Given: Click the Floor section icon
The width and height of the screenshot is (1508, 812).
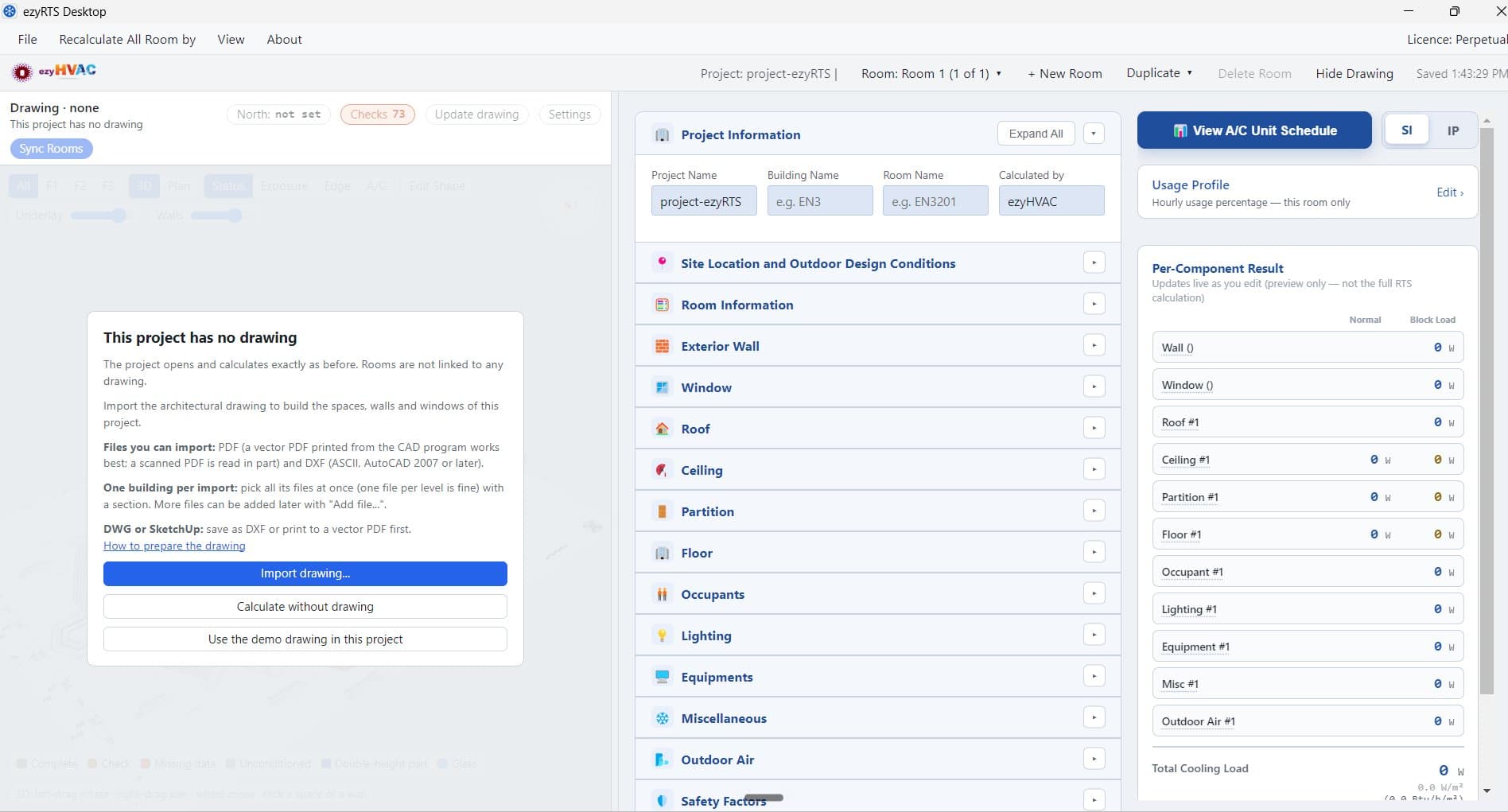Looking at the screenshot, I should (662, 553).
